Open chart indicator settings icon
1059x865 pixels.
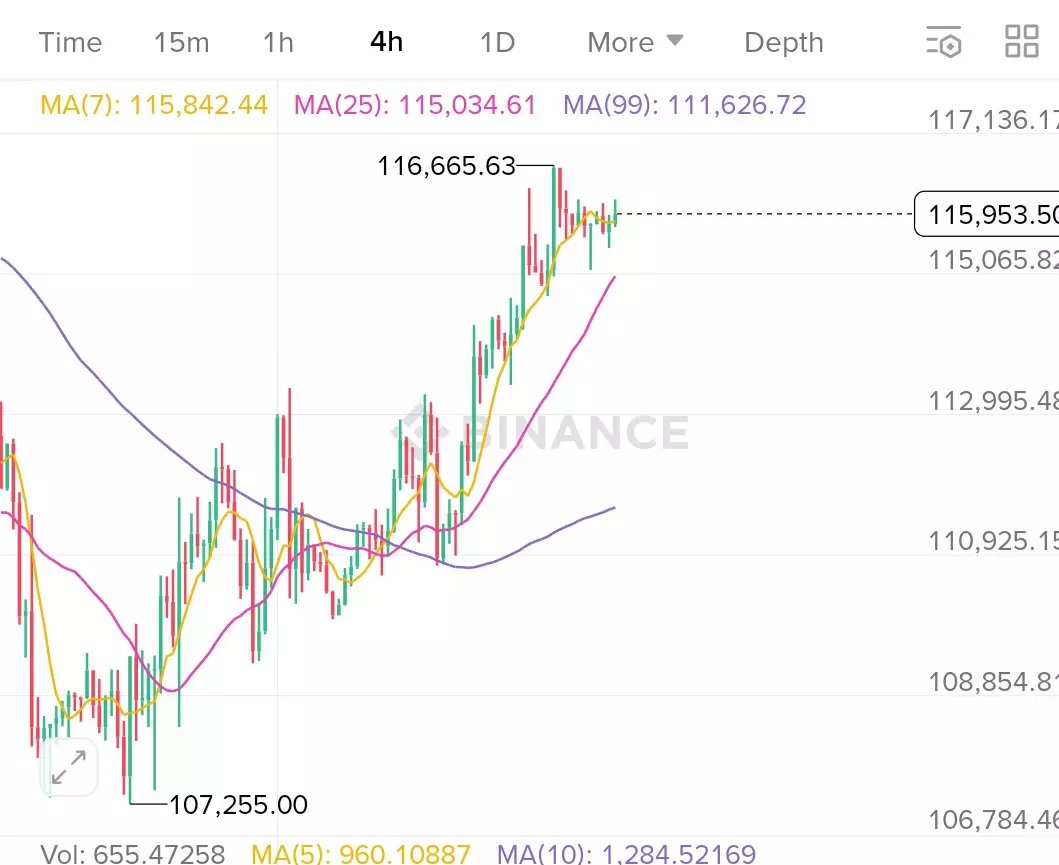tap(943, 42)
